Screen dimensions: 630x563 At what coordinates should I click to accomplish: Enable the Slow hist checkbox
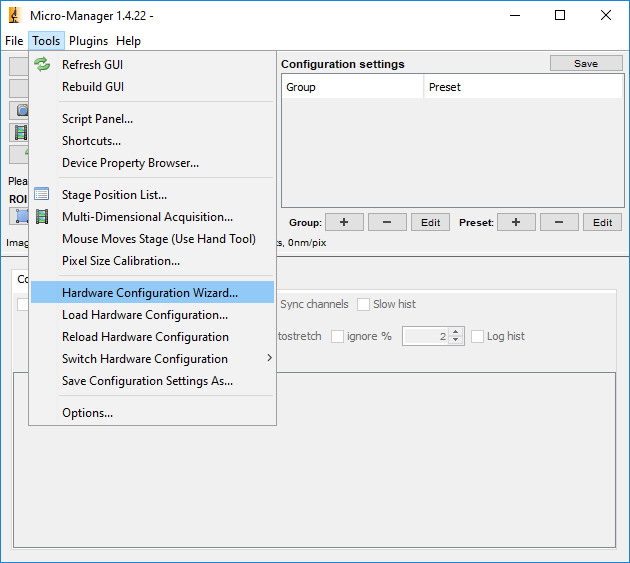(364, 304)
